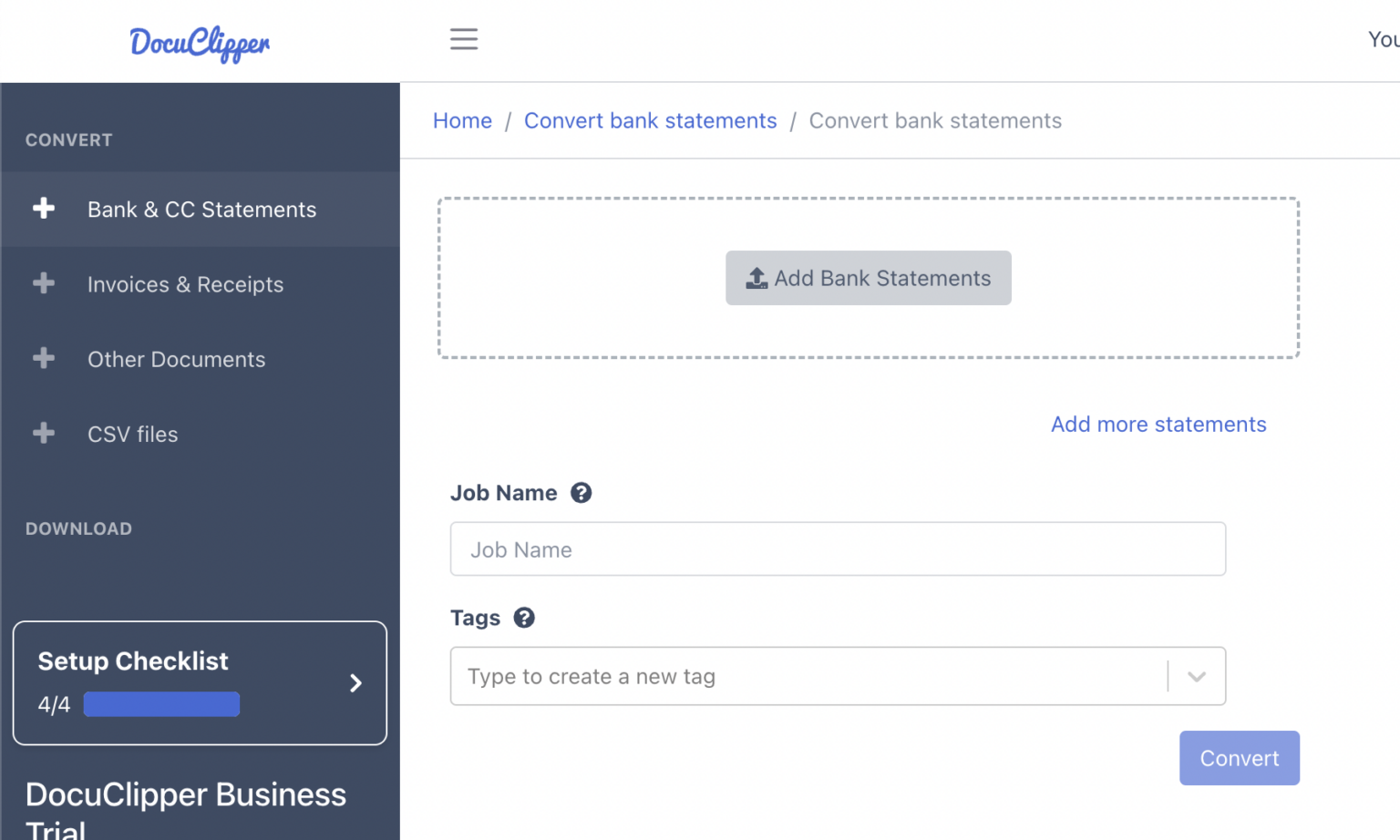Viewport: 1400px width, 840px height.
Task: Click the plus icon beside Invoices & Receipts
Action: (x=43, y=283)
